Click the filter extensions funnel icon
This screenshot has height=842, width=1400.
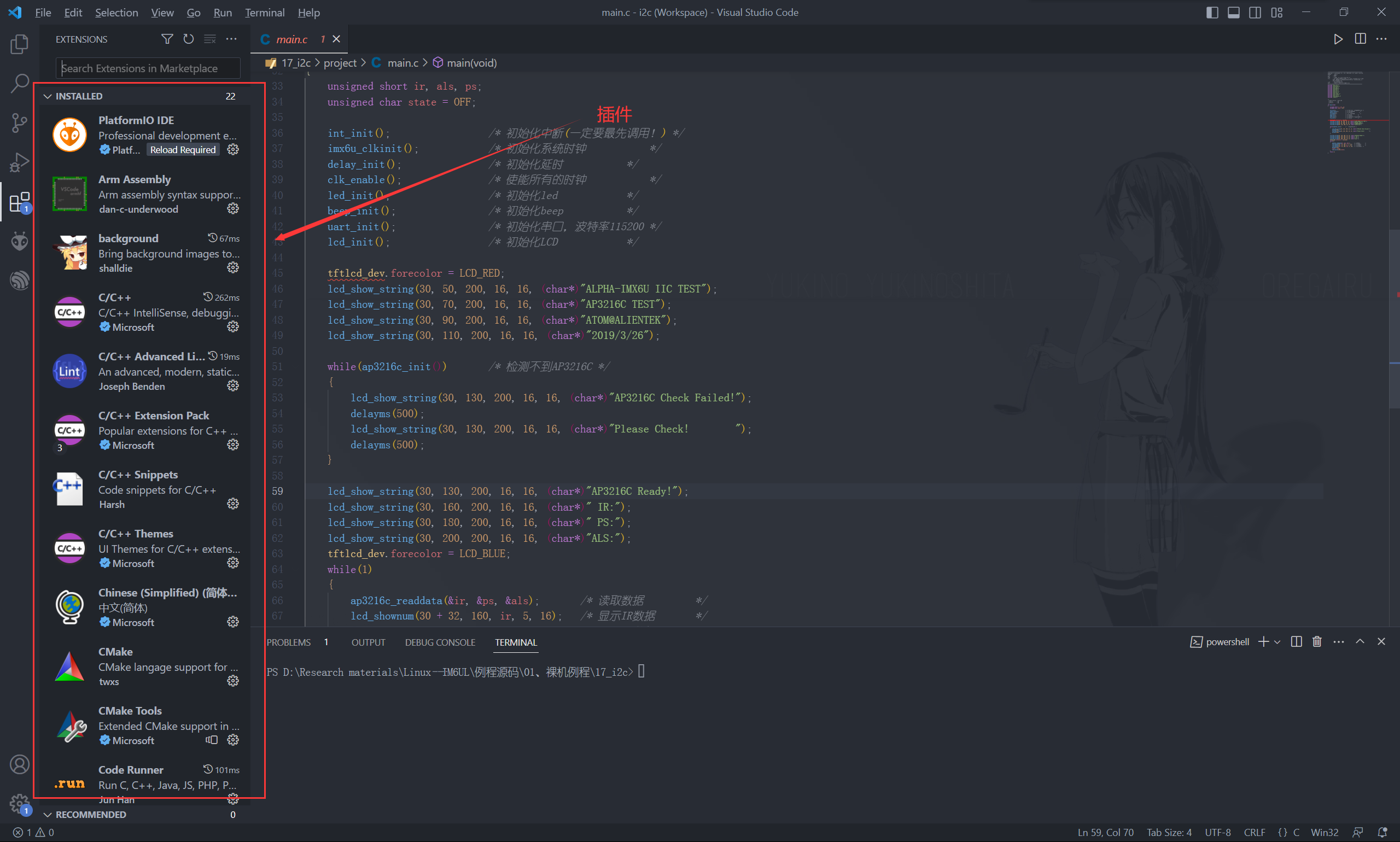click(167, 39)
